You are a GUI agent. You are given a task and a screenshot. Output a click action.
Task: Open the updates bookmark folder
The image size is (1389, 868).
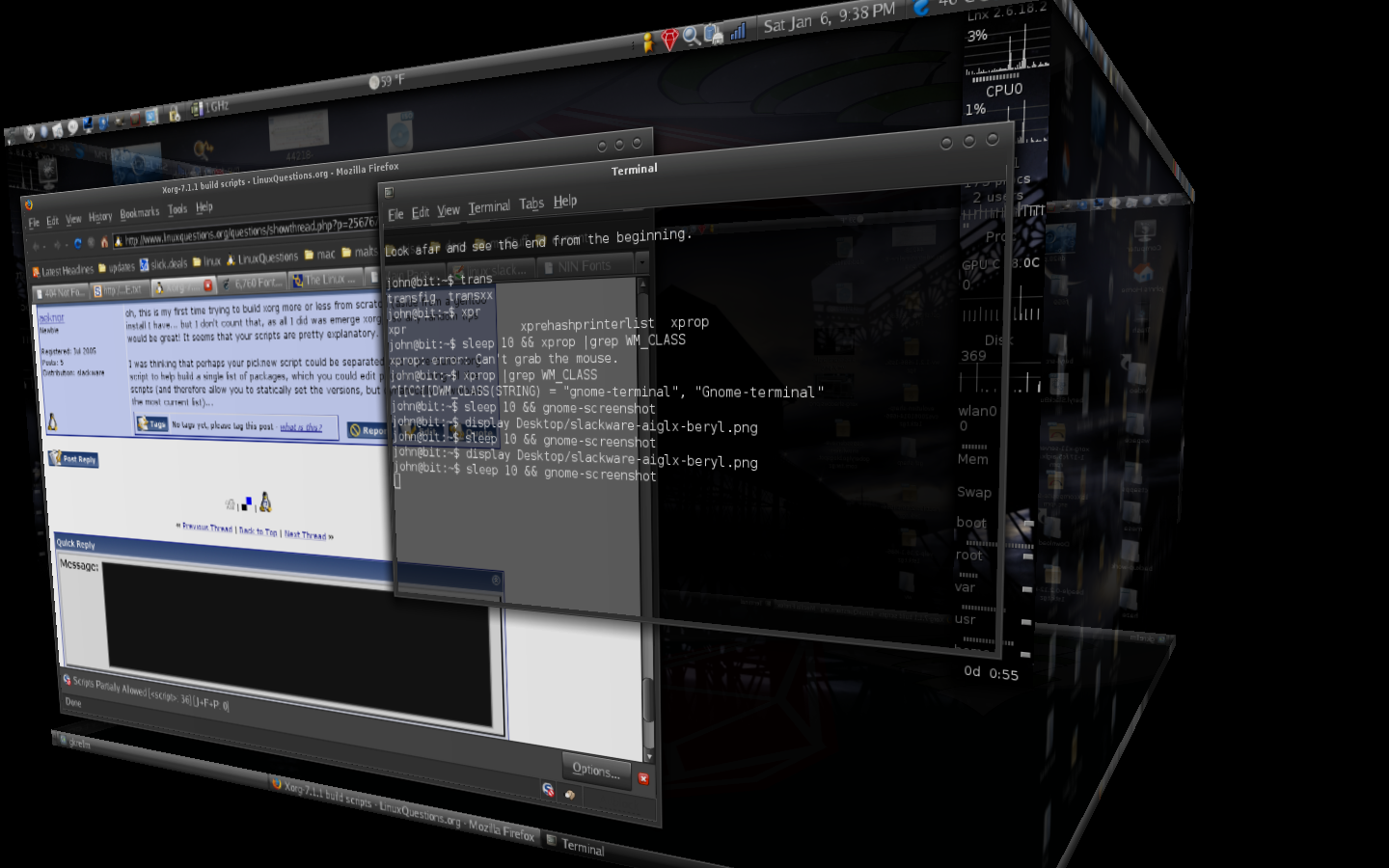pos(117,267)
